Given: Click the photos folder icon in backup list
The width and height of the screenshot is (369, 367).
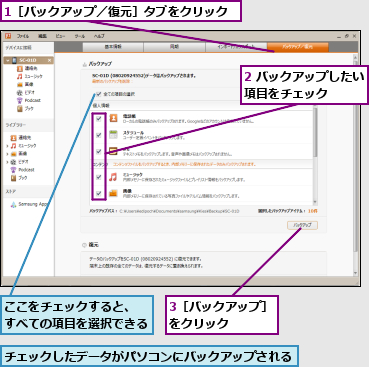Looking at the screenshot, I should pos(113,193).
